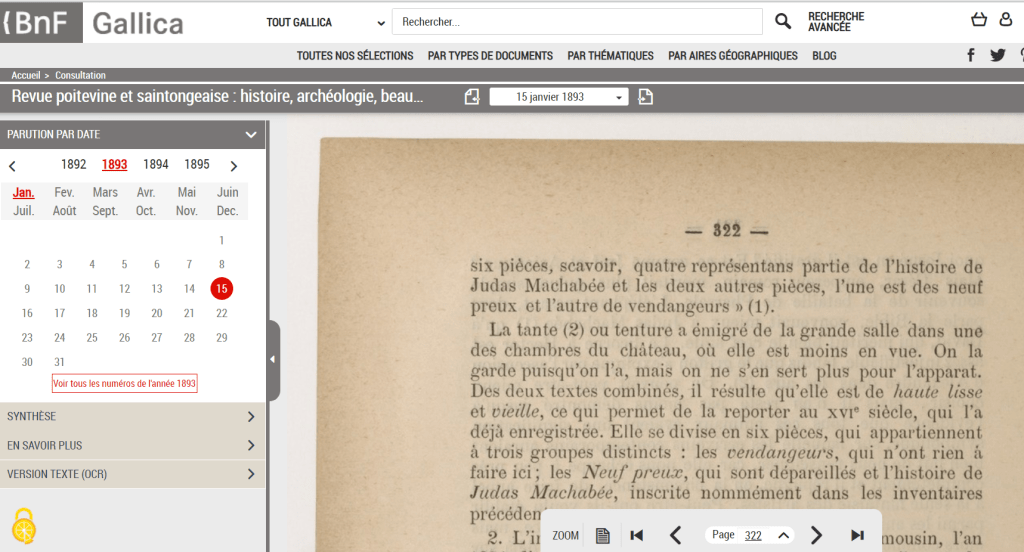Click Voir tous les numéros de l'année 1893

pos(125,384)
